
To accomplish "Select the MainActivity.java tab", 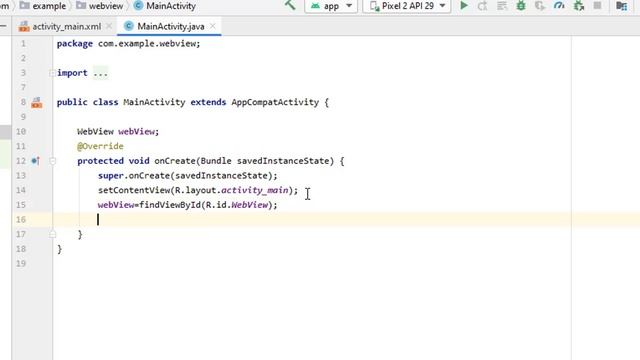I will coord(171,27).
